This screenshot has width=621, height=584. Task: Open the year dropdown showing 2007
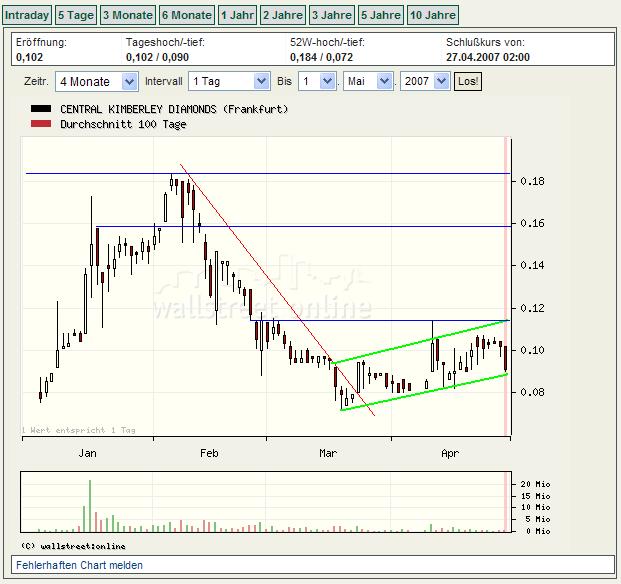pos(425,81)
